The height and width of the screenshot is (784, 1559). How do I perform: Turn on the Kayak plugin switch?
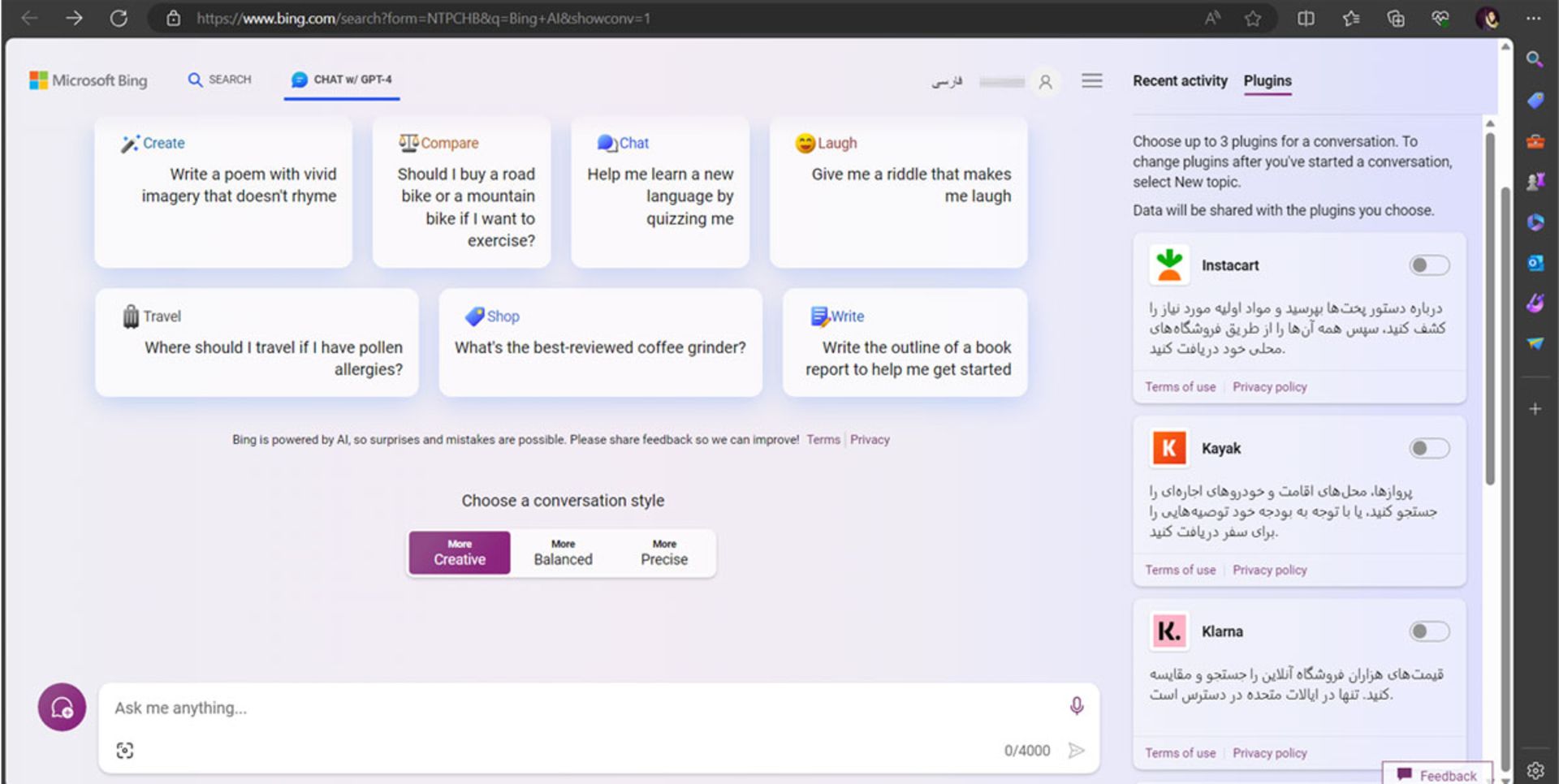pyautogui.click(x=1428, y=449)
